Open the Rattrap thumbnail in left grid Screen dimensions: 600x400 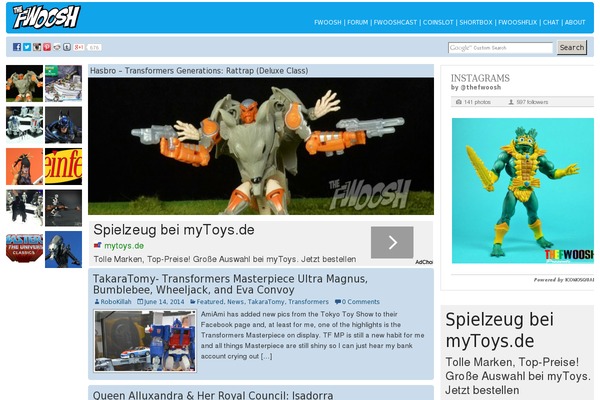(x=24, y=83)
